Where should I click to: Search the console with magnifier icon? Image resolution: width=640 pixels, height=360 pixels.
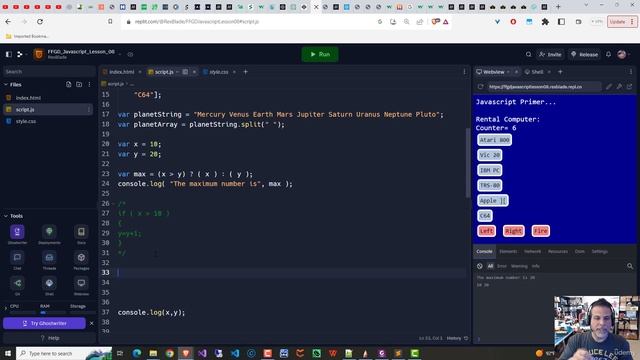630,266
